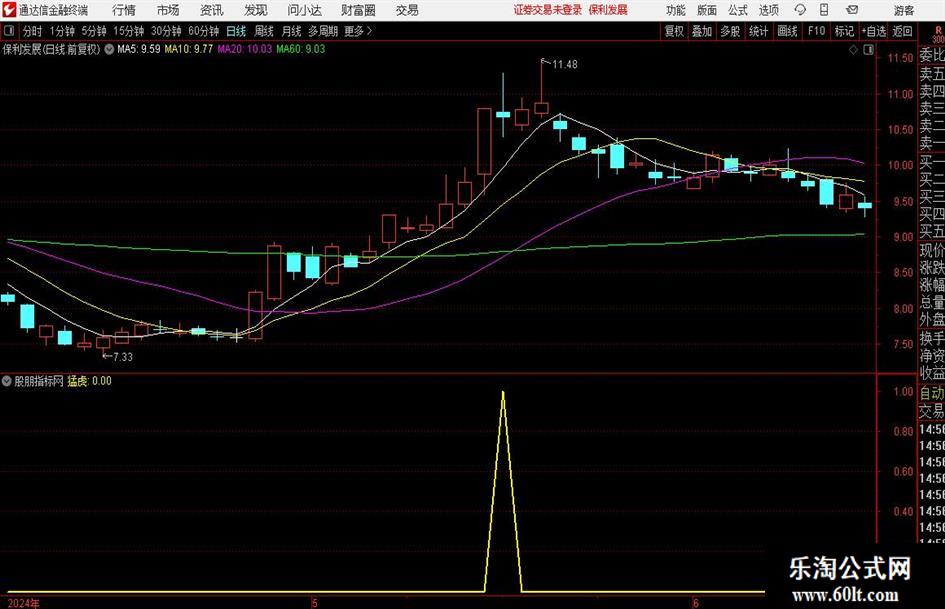This screenshot has height=609, width=945.
Task: Select the 日线 period tab
Action: 236,31
